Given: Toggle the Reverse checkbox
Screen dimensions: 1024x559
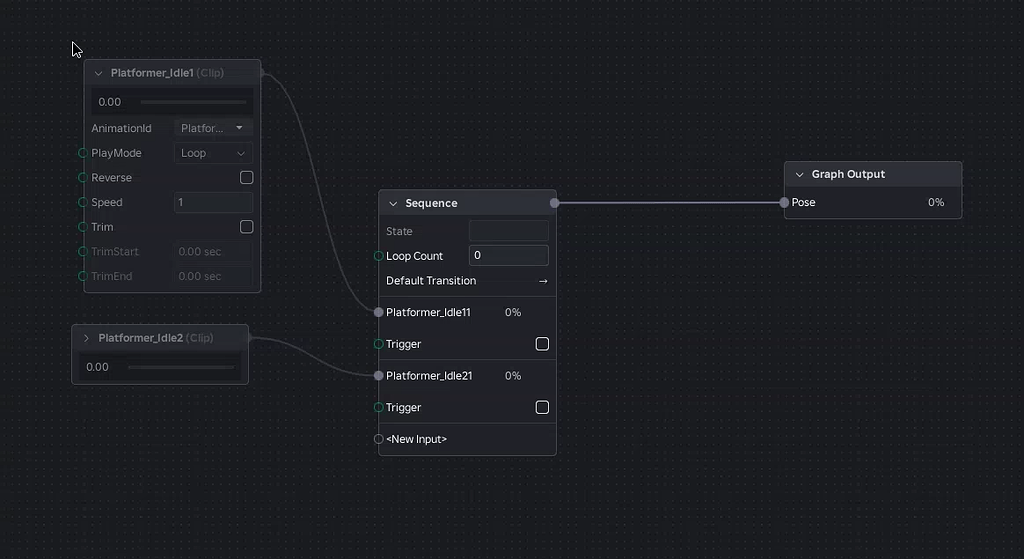Looking at the screenshot, I should pyautogui.click(x=247, y=178).
